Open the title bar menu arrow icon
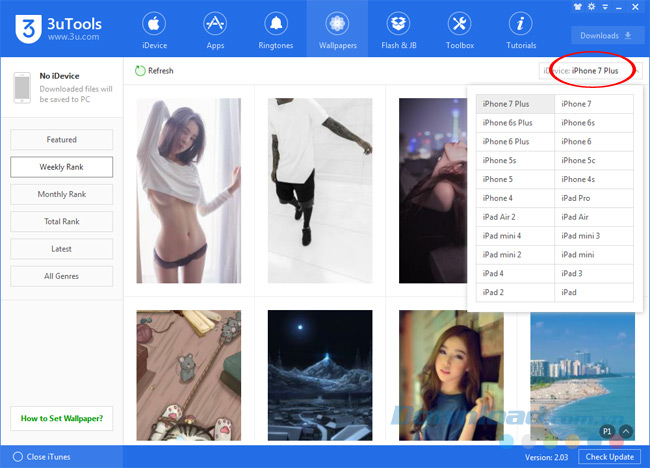This screenshot has width=650, height=468. pos(605,7)
